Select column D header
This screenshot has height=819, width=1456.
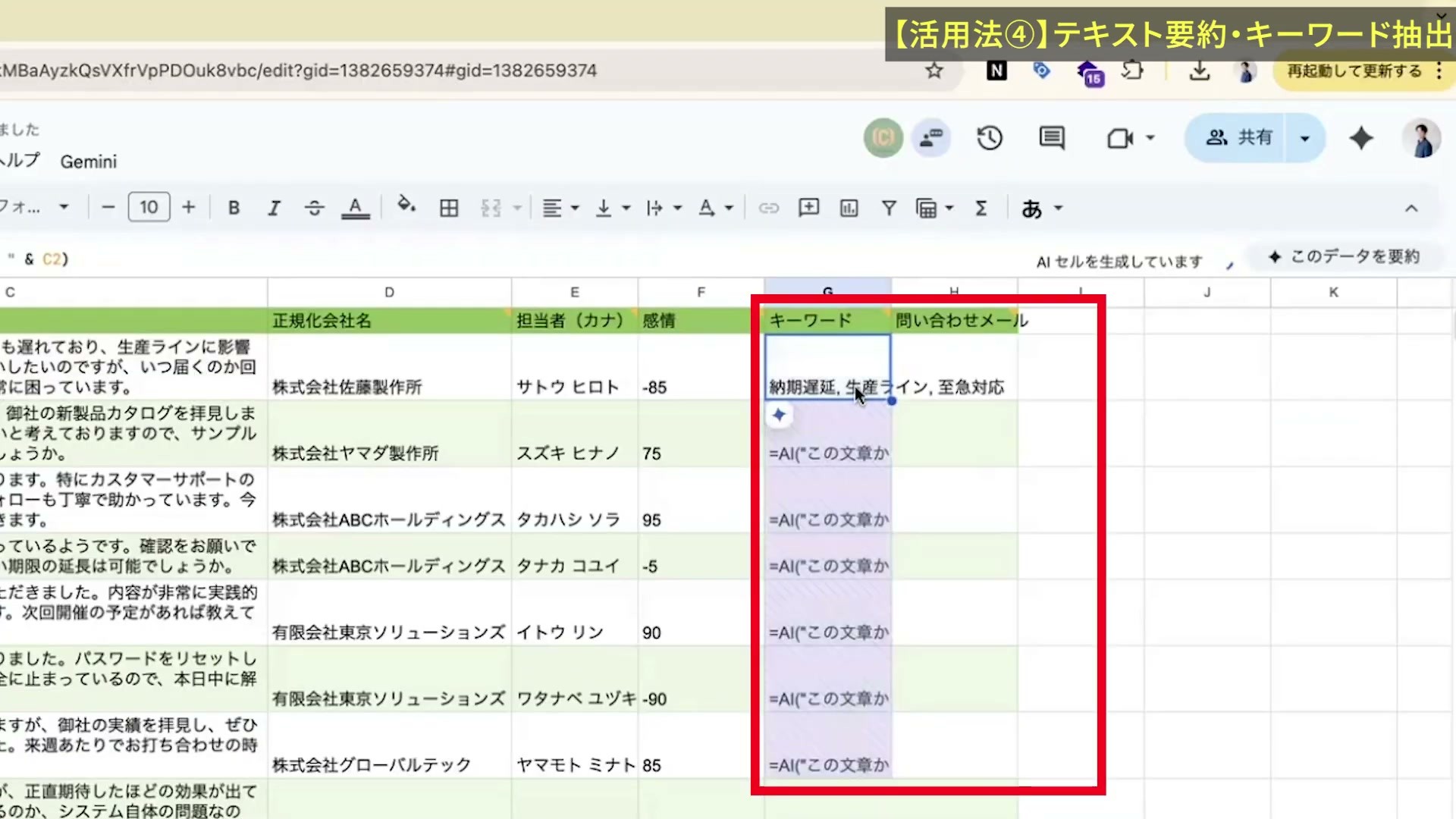click(389, 292)
